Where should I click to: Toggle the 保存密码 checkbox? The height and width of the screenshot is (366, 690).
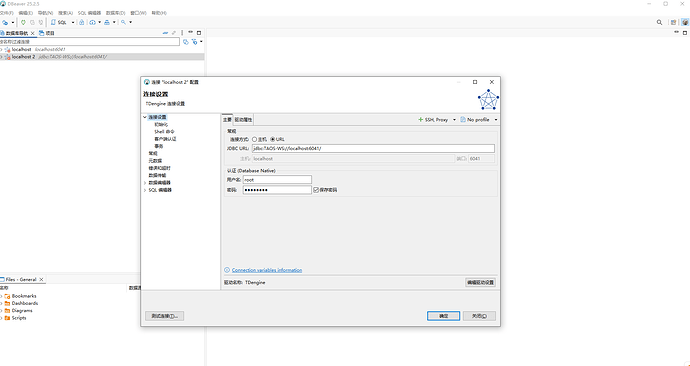click(316, 190)
